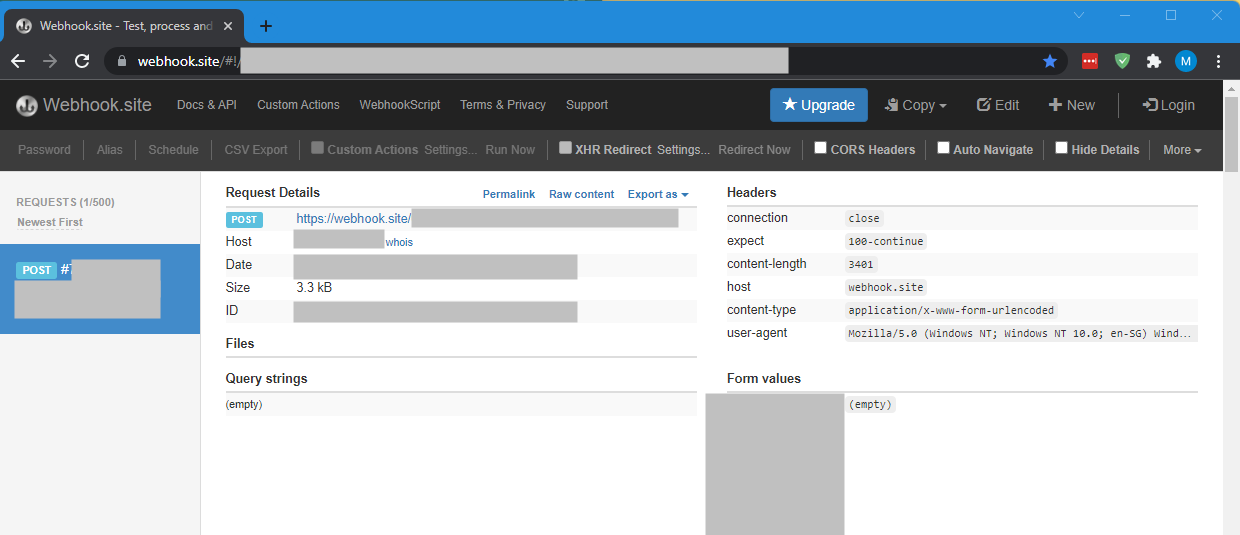Click the POST method badge in Request Details

(244, 219)
